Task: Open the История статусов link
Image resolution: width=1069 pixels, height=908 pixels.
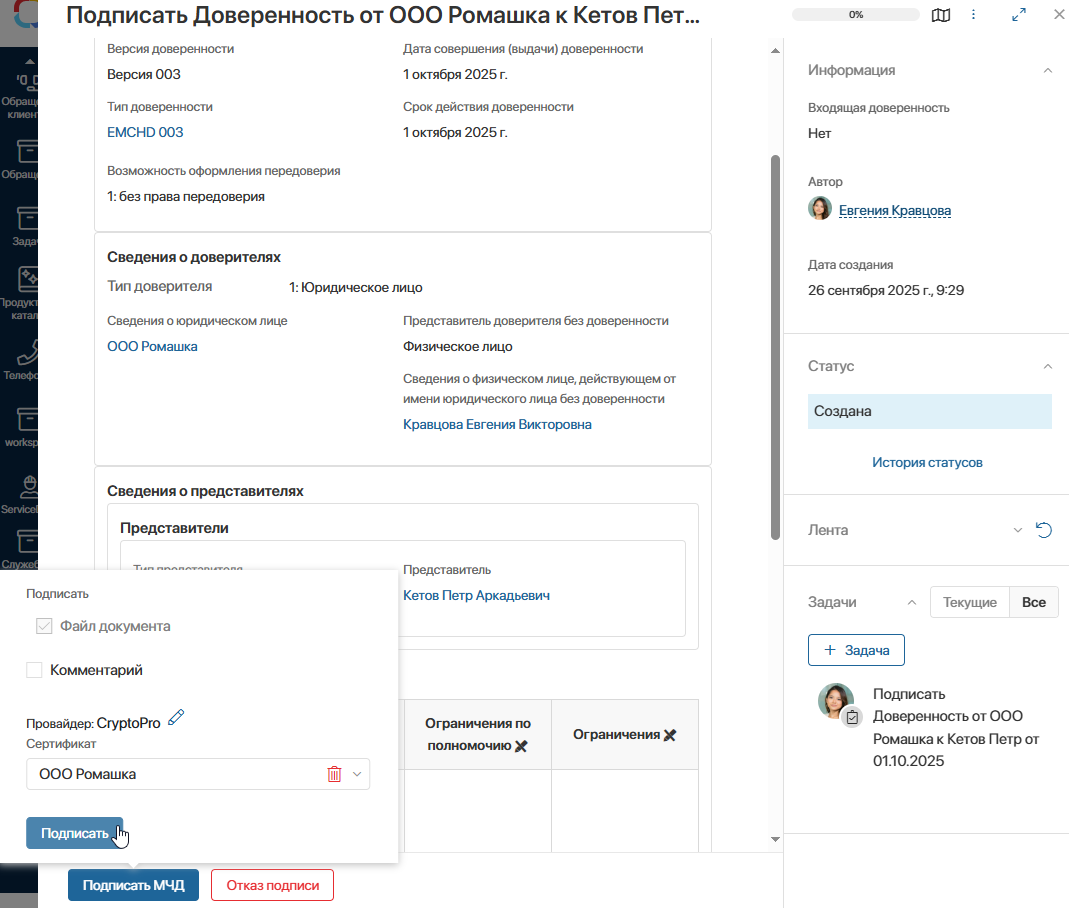Action: (x=927, y=462)
